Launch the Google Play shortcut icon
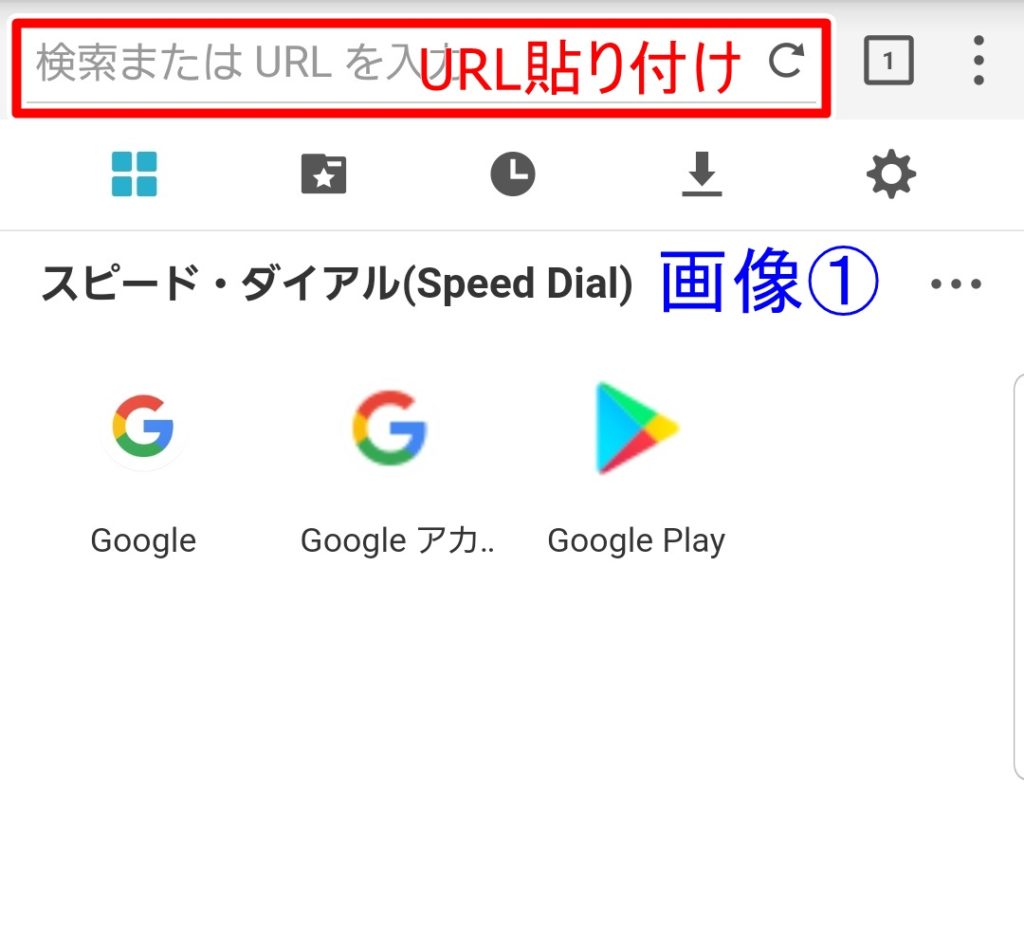Image resolution: width=1024 pixels, height=932 pixels. (637, 428)
